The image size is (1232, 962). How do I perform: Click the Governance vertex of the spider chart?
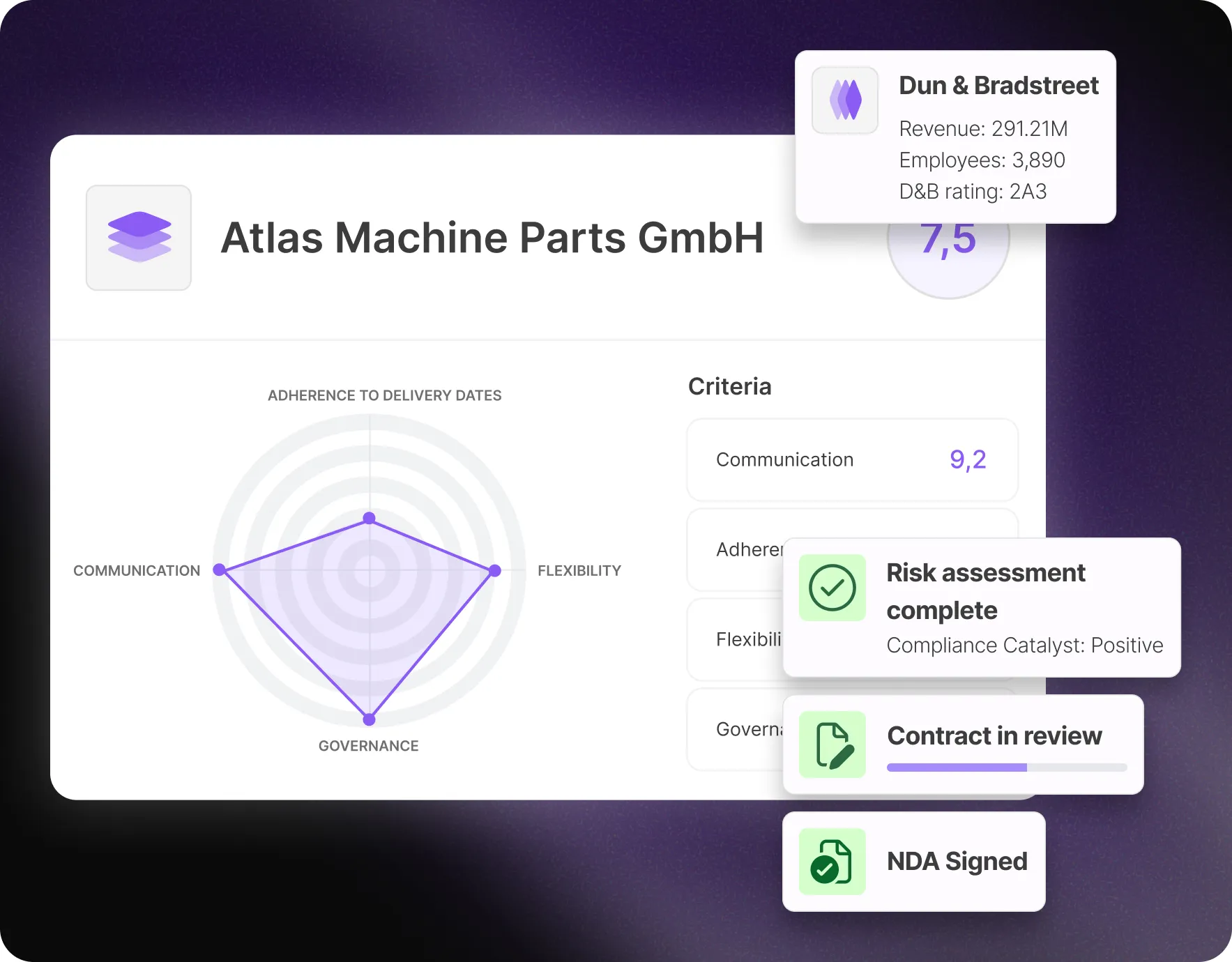[370, 719]
